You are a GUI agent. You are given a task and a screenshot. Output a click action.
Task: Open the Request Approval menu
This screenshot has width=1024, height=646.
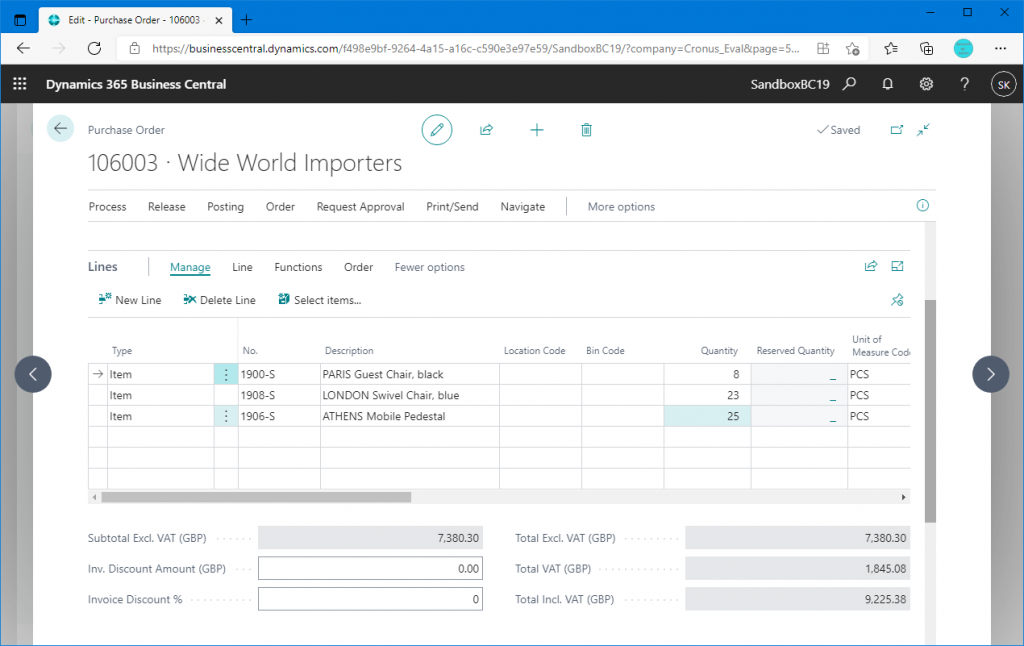point(360,206)
